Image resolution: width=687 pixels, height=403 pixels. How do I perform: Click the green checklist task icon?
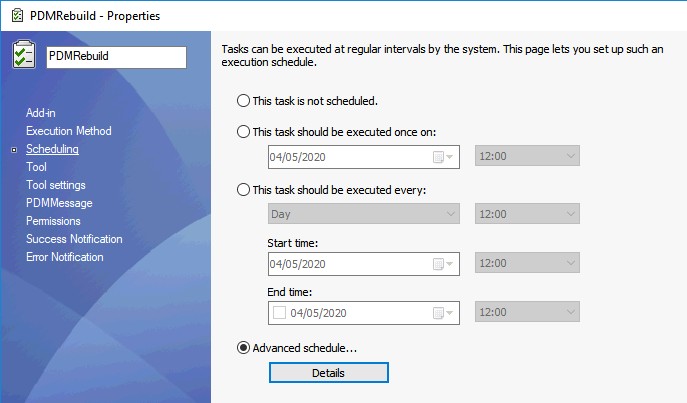(x=25, y=56)
